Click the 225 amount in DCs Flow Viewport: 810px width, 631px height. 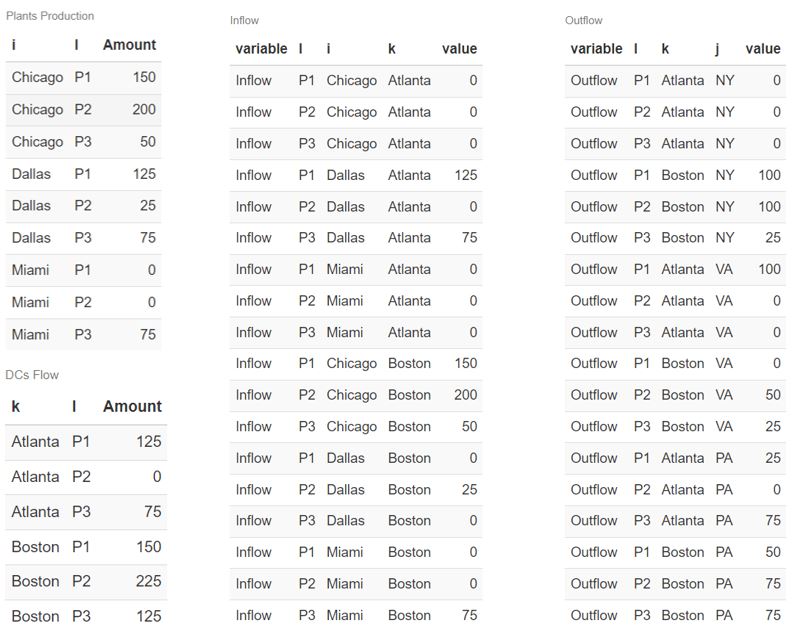point(146,582)
